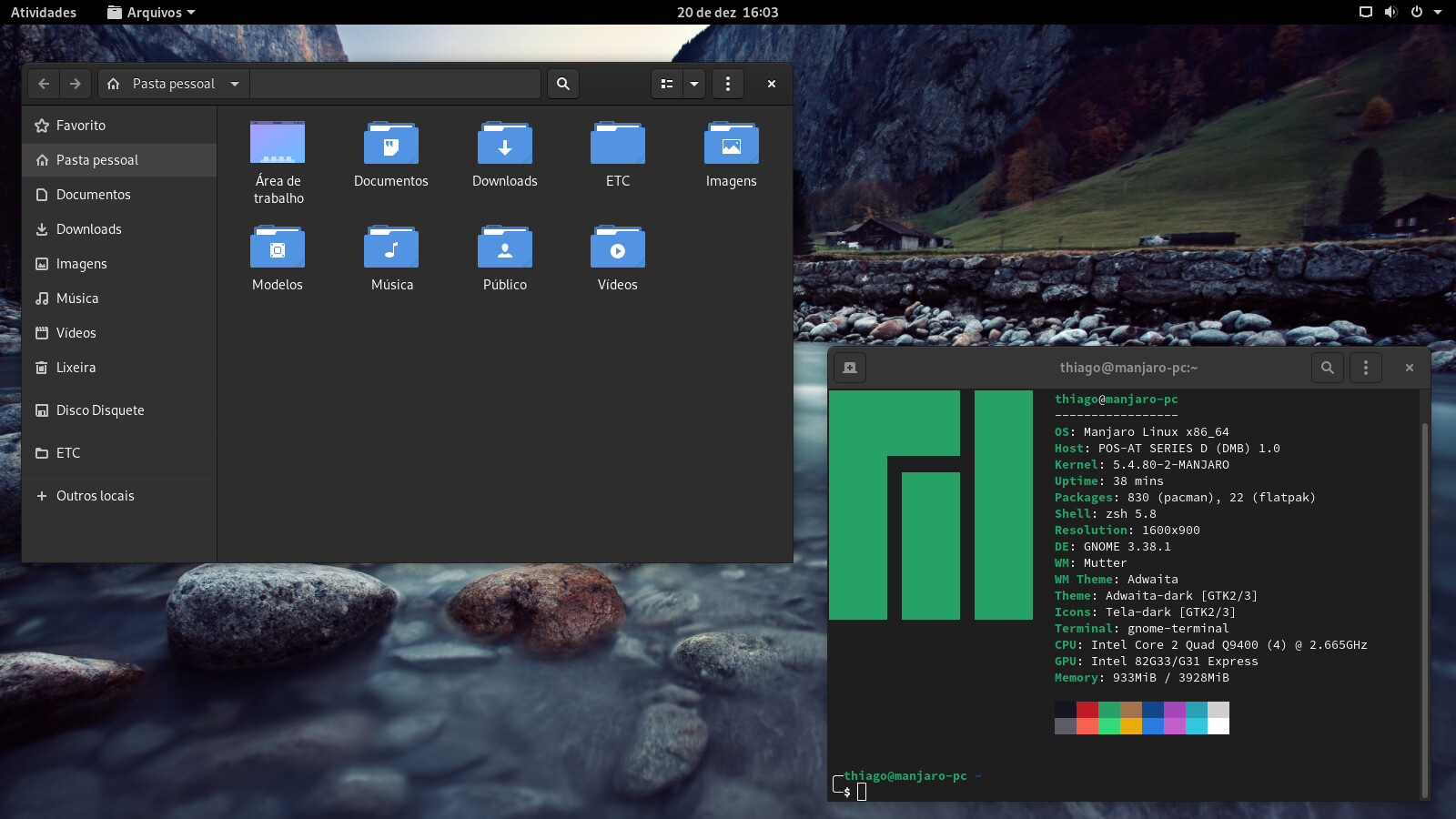Image resolution: width=1456 pixels, height=819 pixels.
Task: Open Outros locais in the sidebar
Action: (95, 496)
